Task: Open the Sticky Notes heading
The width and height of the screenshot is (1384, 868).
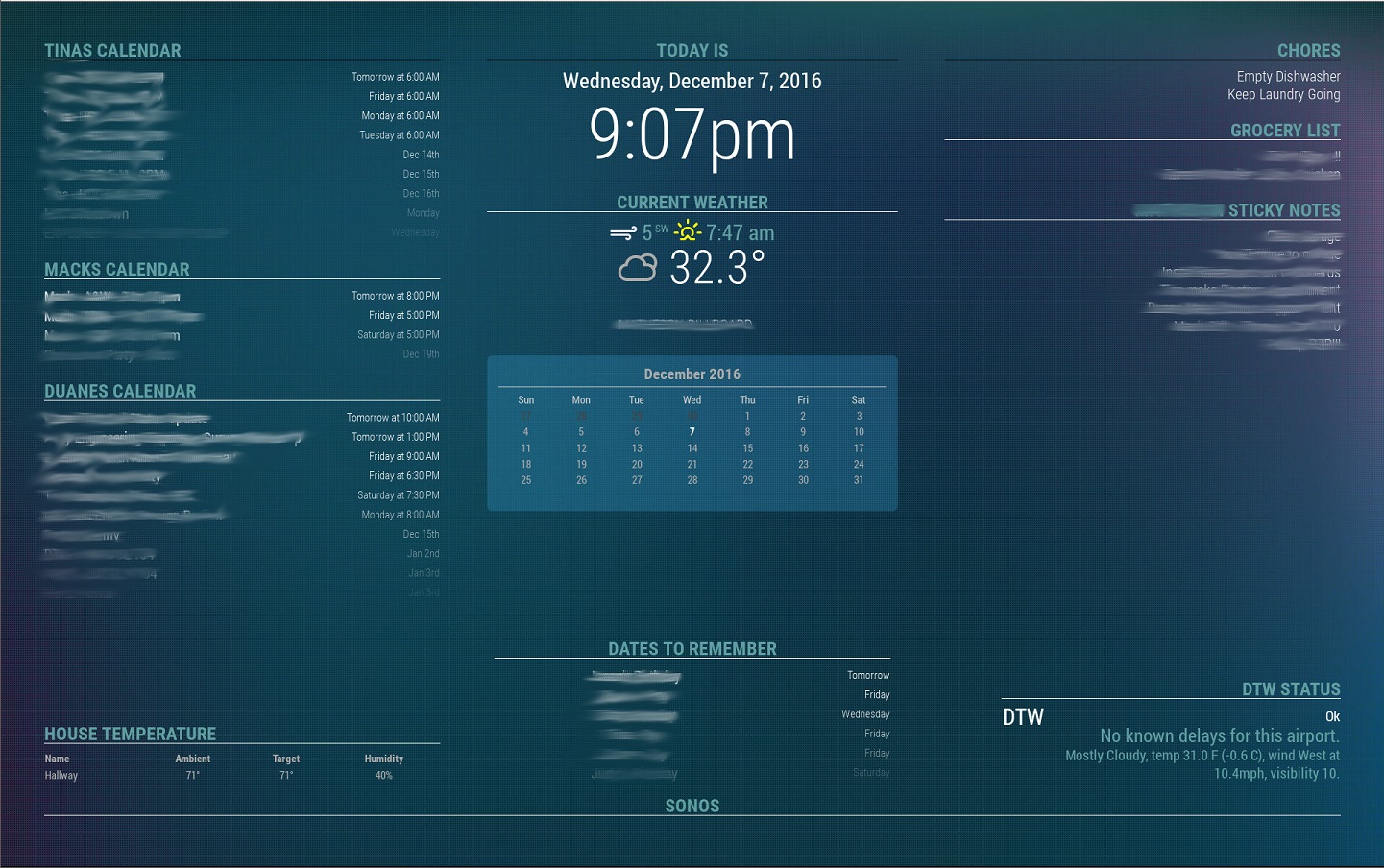Action: (x=1284, y=210)
